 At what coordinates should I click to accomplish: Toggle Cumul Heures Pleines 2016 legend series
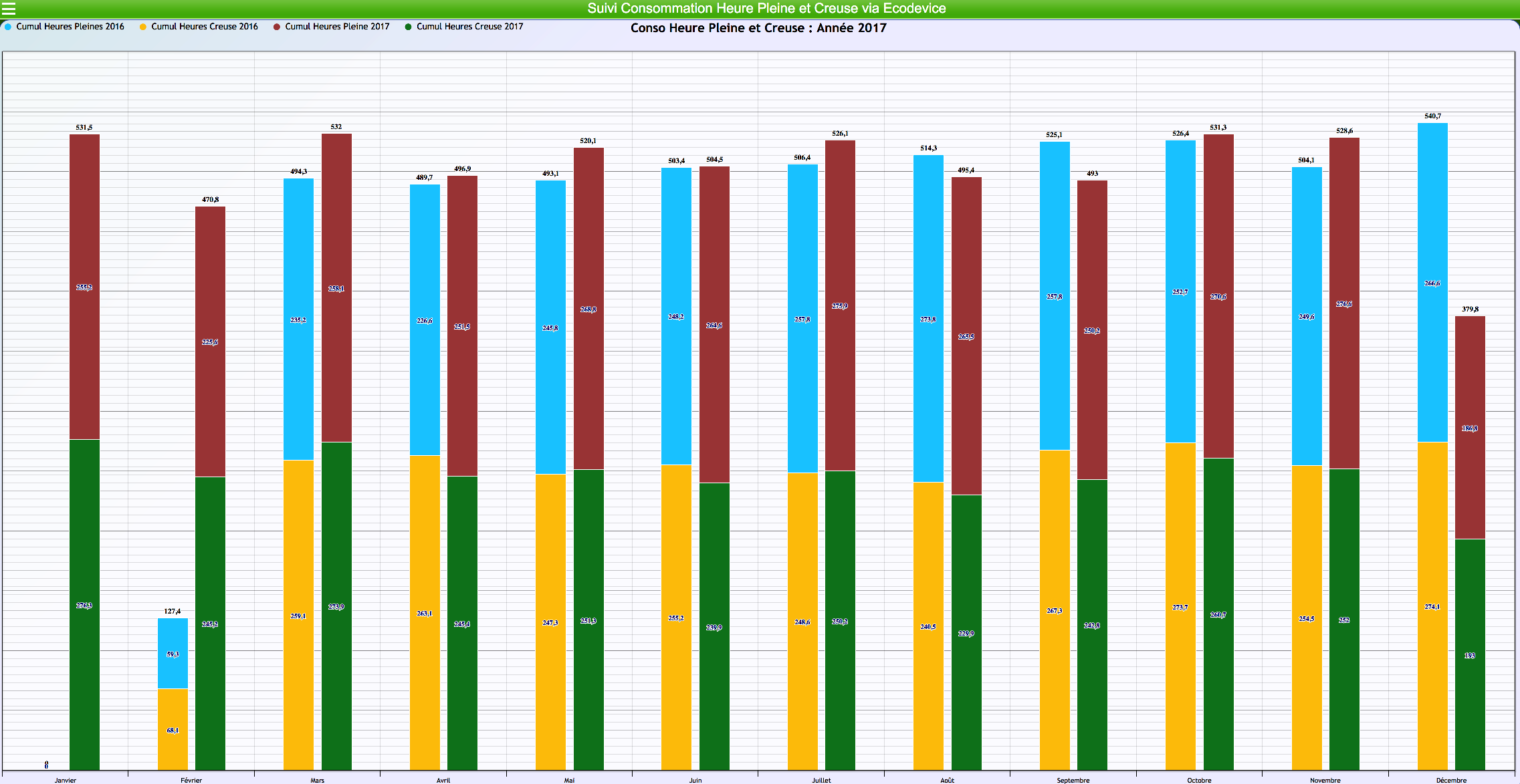(x=64, y=27)
